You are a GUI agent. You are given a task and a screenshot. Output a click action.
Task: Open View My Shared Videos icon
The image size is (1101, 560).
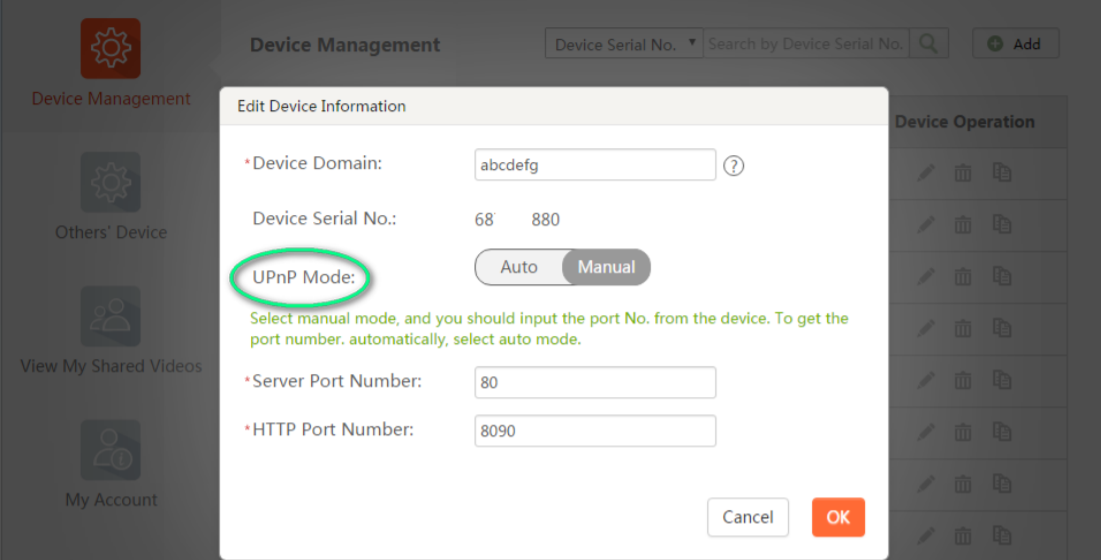click(x=110, y=316)
